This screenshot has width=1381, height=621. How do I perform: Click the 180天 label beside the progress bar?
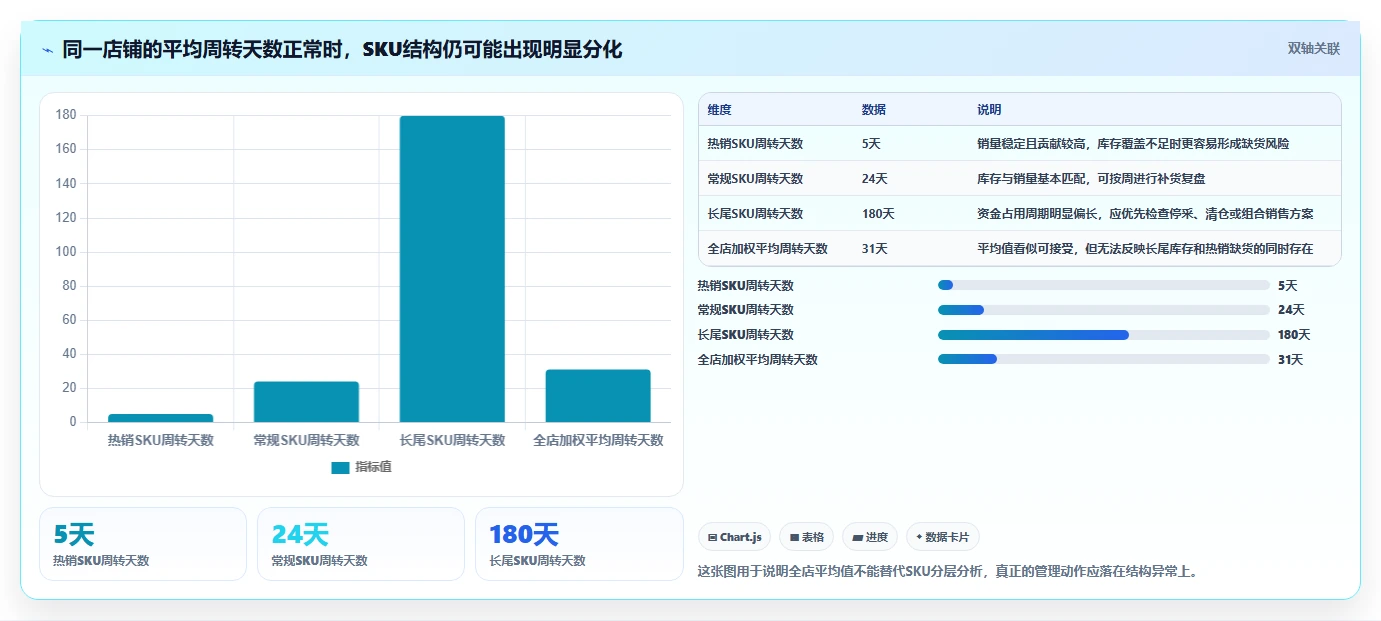[x=1294, y=335]
